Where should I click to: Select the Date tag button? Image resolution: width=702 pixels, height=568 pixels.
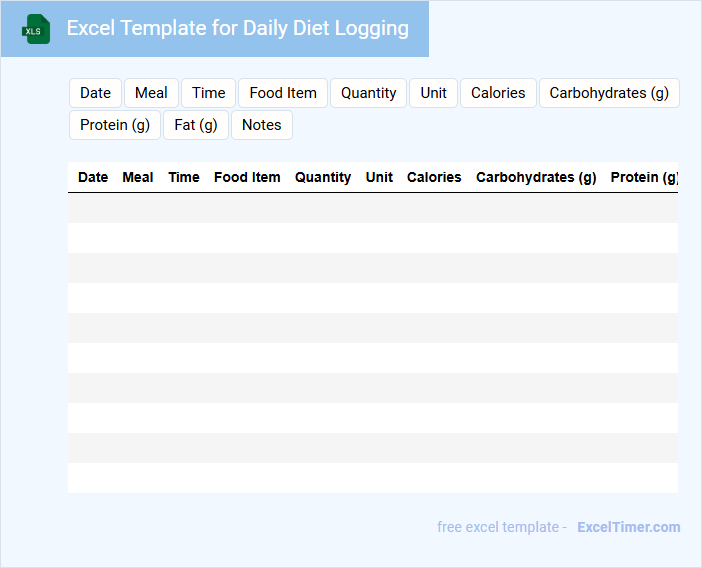point(95,93)
